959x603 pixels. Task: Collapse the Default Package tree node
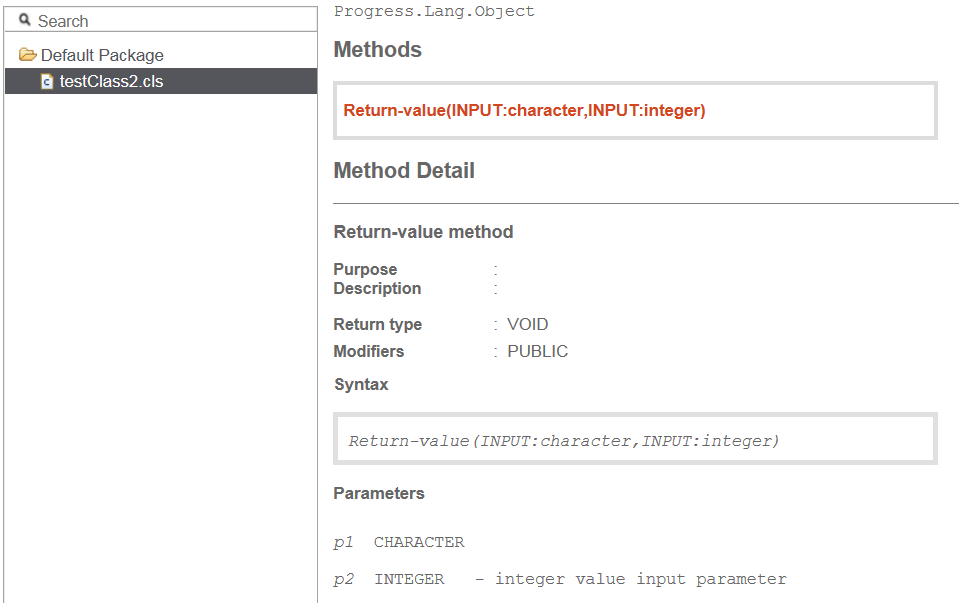pyautogui.click(x=92, y=55)
